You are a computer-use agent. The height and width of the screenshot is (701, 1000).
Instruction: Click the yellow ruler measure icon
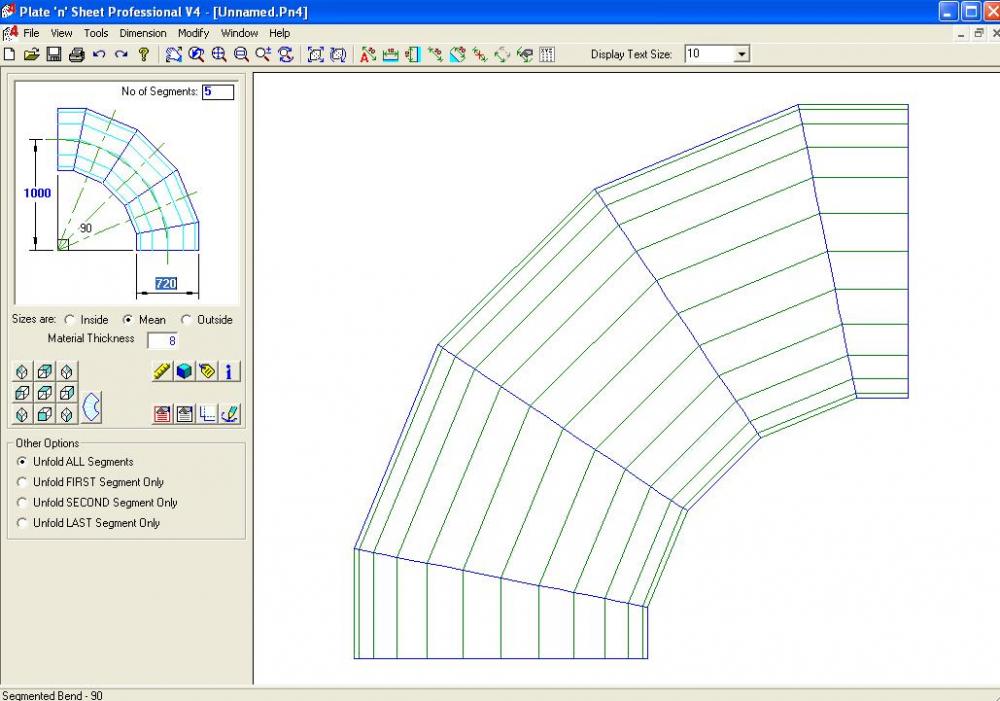pyautogui.click(x=162, y=371)
